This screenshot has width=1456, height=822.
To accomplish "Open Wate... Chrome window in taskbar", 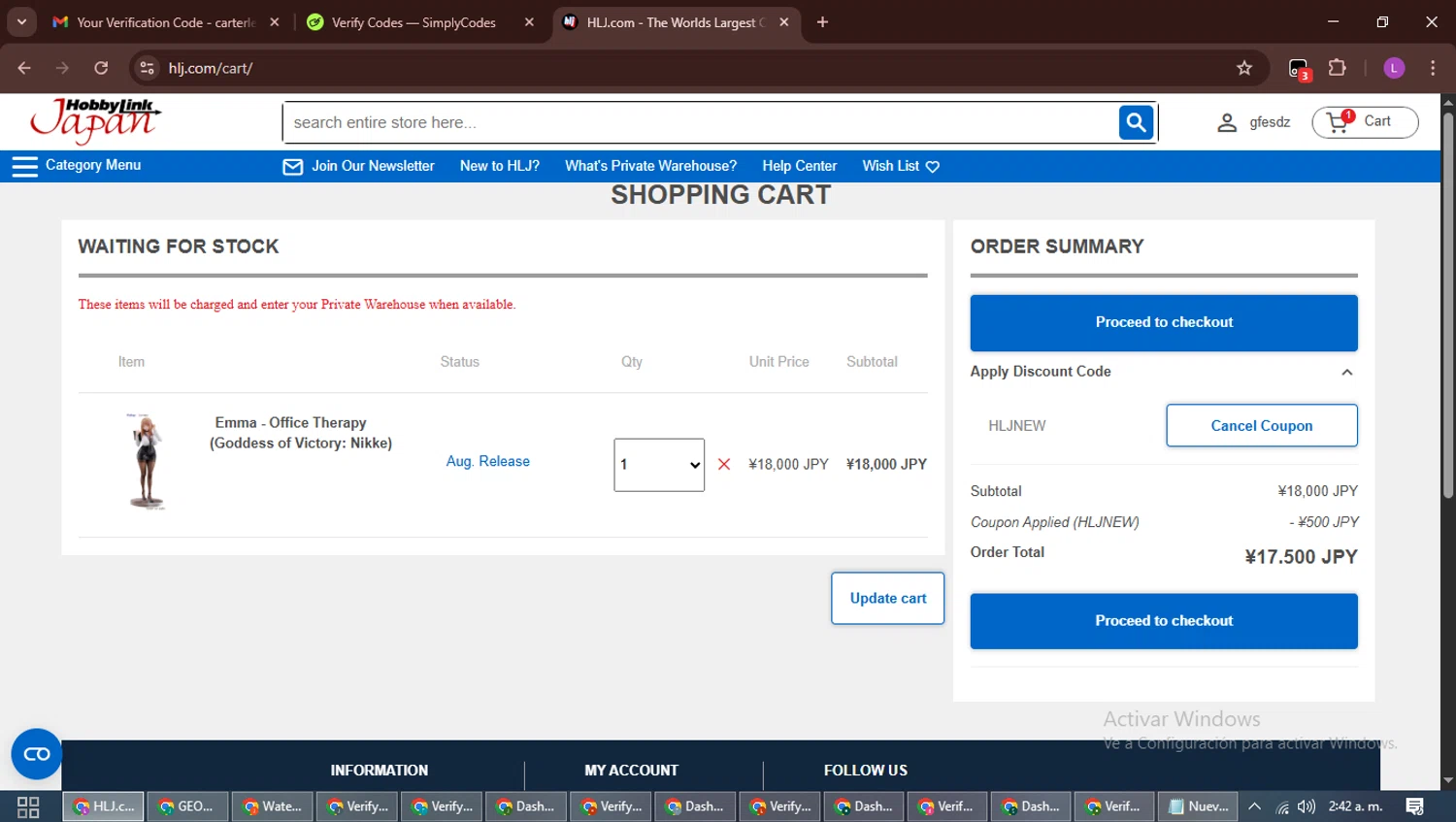I will pos(273,806).
